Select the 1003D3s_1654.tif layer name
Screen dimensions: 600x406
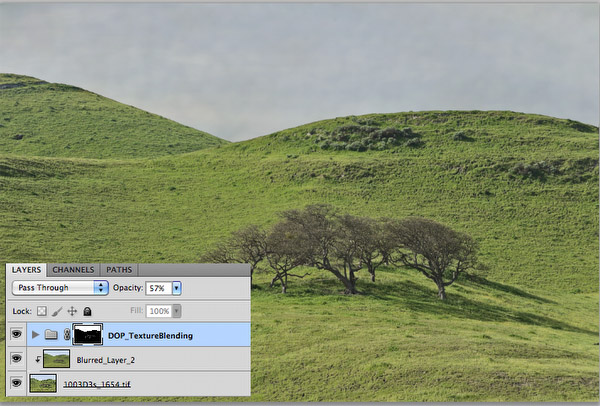click(x=97, y=384)
